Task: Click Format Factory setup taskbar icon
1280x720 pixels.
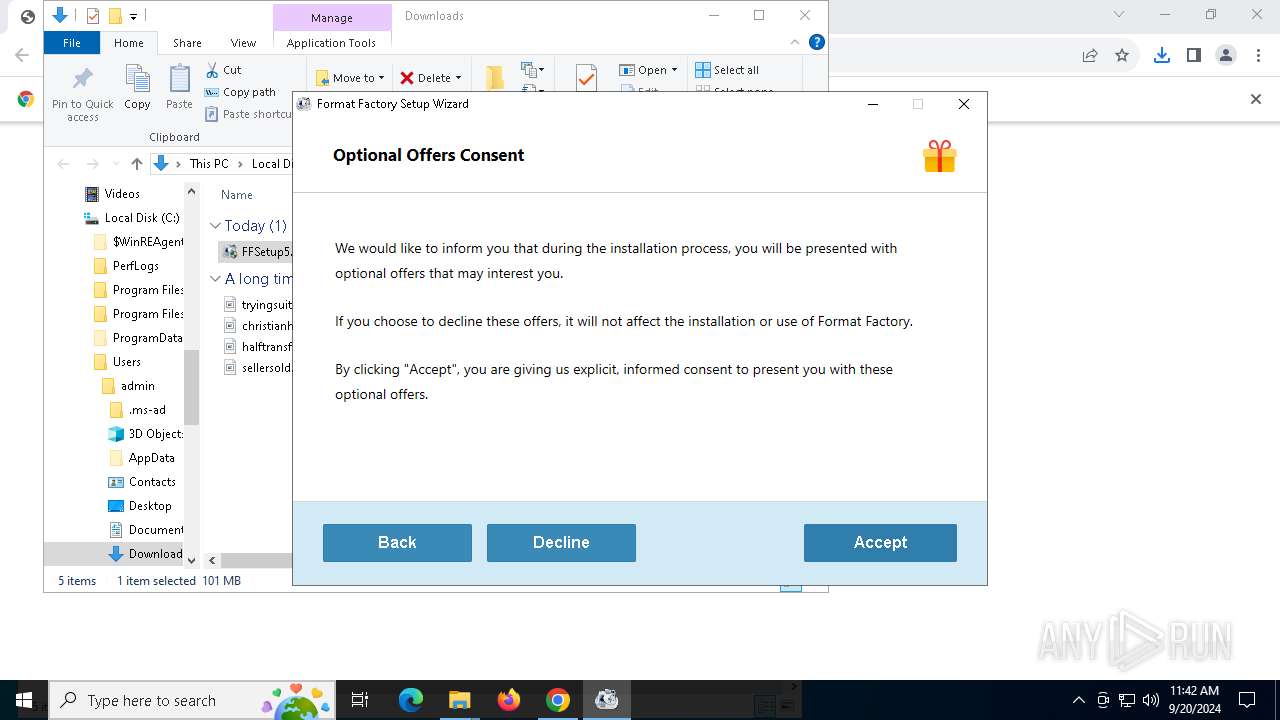Action: tap(607, 700)
